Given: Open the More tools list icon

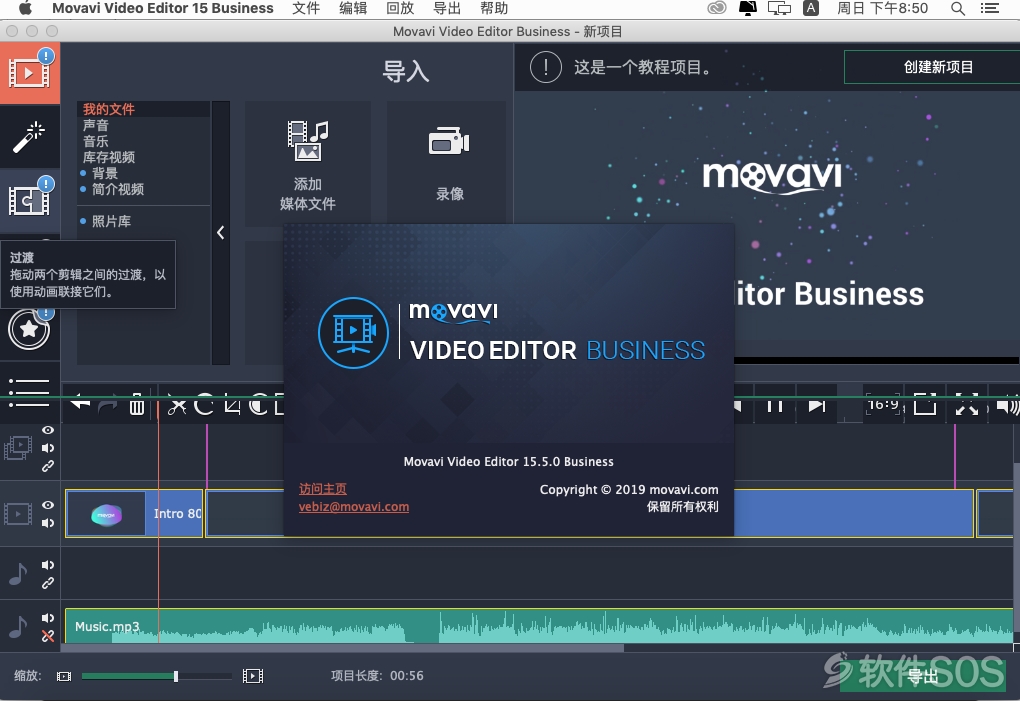Looking at the screenshot, I should pos(29,392).
